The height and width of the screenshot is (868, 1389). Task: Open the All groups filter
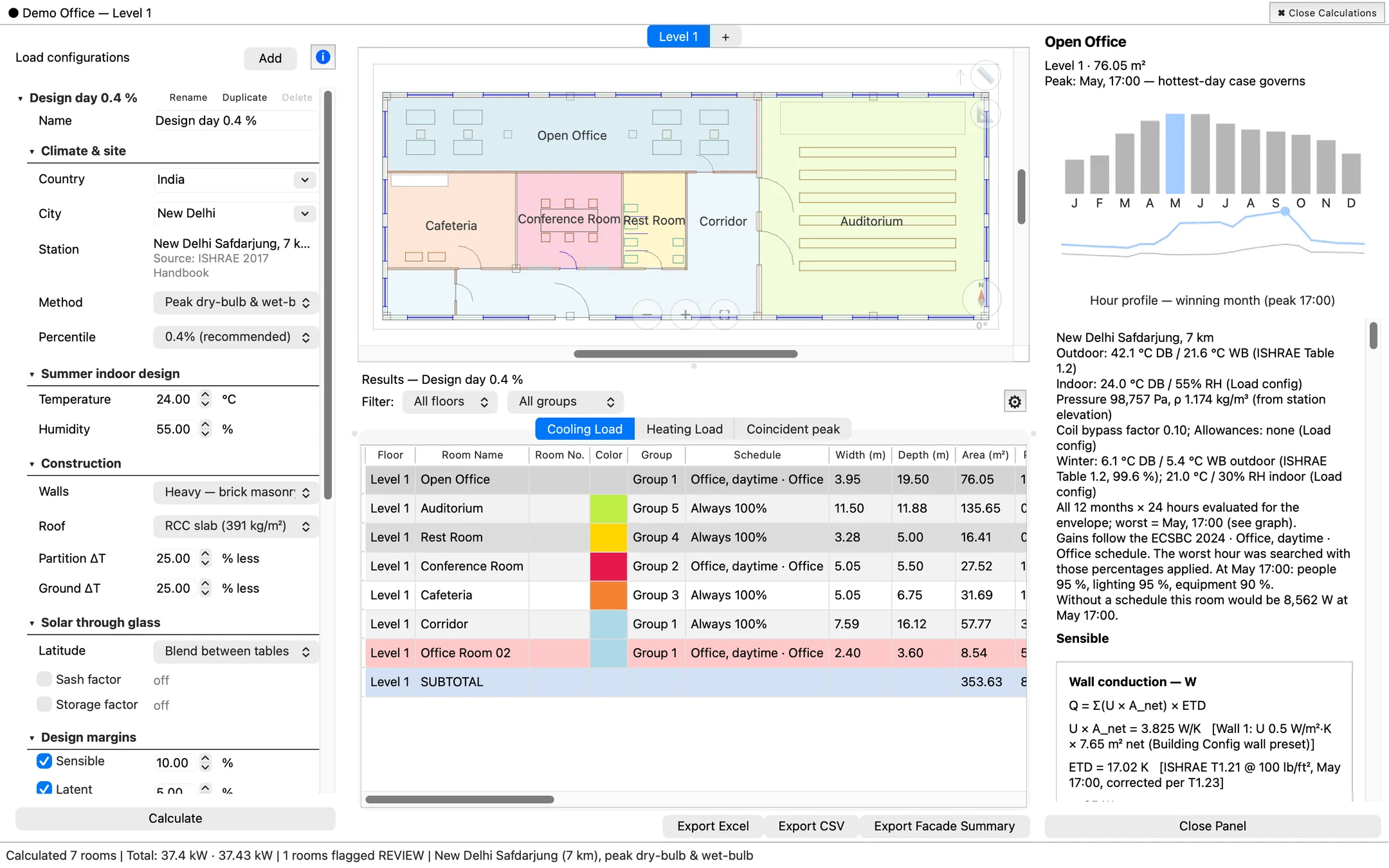tap(566, 402)
